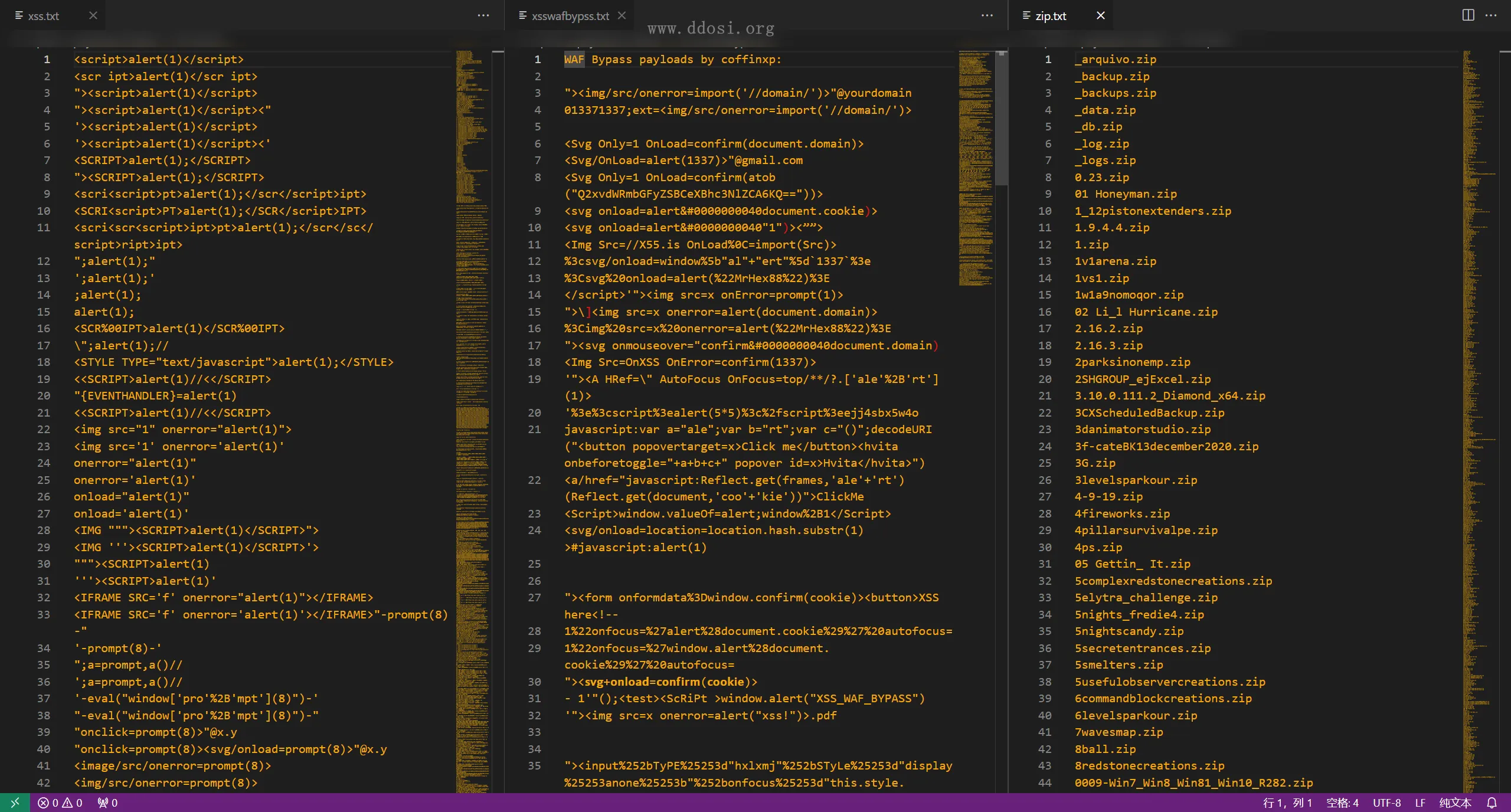This screenshot has width=1511, height=812.
Task: Click the minimap of the xss.txt editor
Action: 472,295
